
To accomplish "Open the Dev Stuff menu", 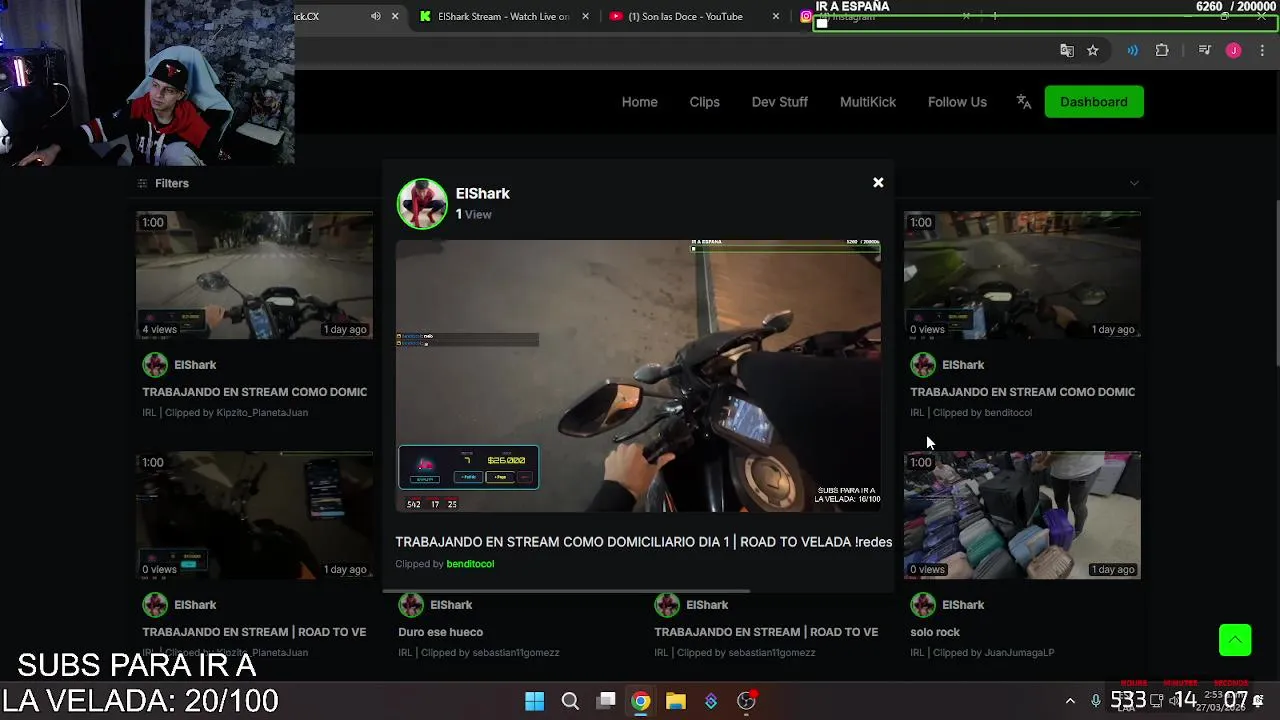I will [780, 102].
